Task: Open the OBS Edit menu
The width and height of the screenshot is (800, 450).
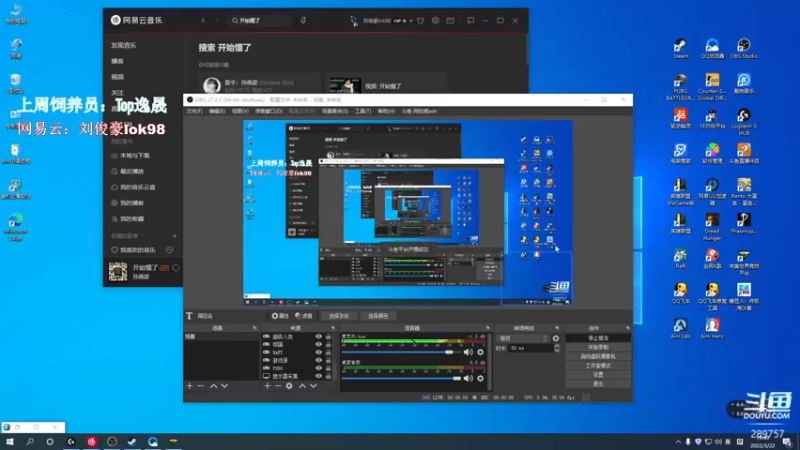Action: (x=217, y=111)
